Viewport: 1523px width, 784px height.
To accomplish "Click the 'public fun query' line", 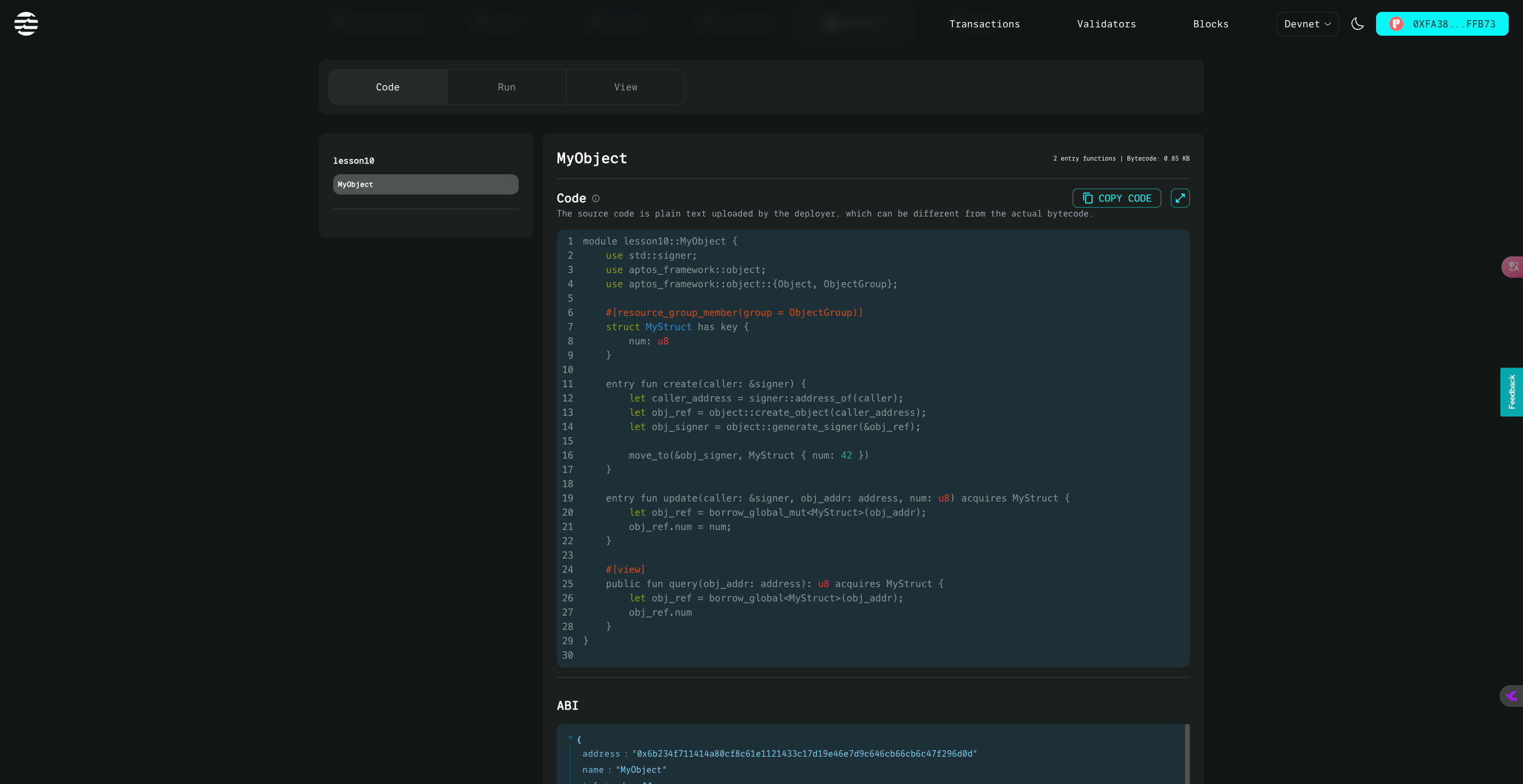I will tap(775, 584).
